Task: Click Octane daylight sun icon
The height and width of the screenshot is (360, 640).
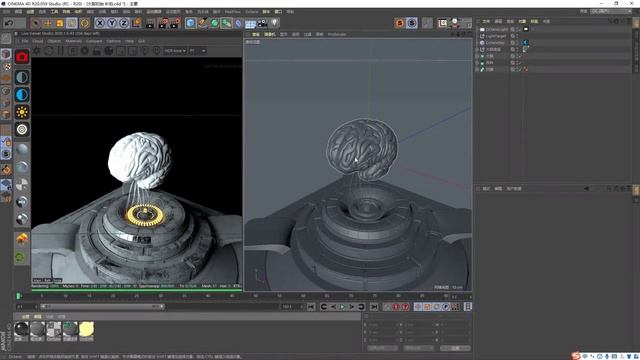Action: (22, 112)
